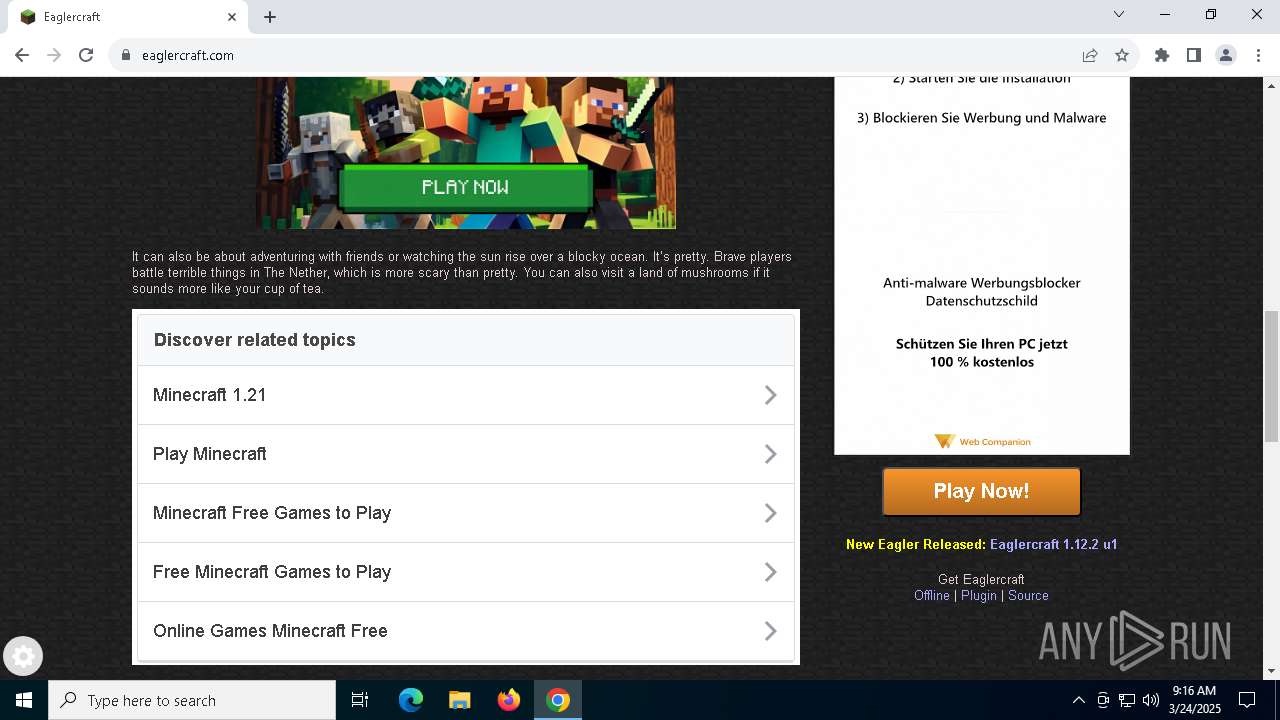
Task: Open the Chrome profile avatar
Action: click(1226, 55)
